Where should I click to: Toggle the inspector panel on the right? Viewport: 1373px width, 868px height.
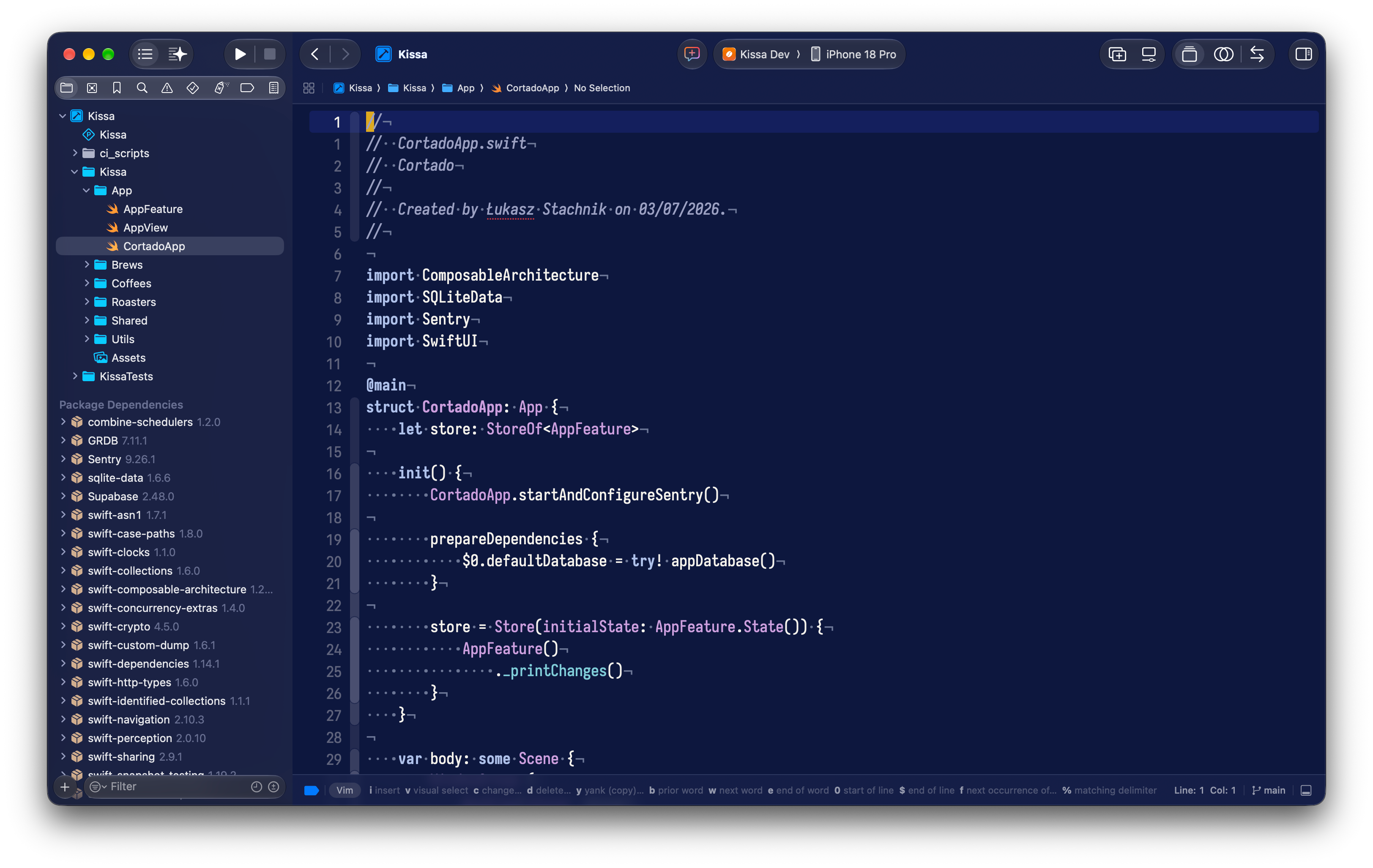pos(1303,54)
